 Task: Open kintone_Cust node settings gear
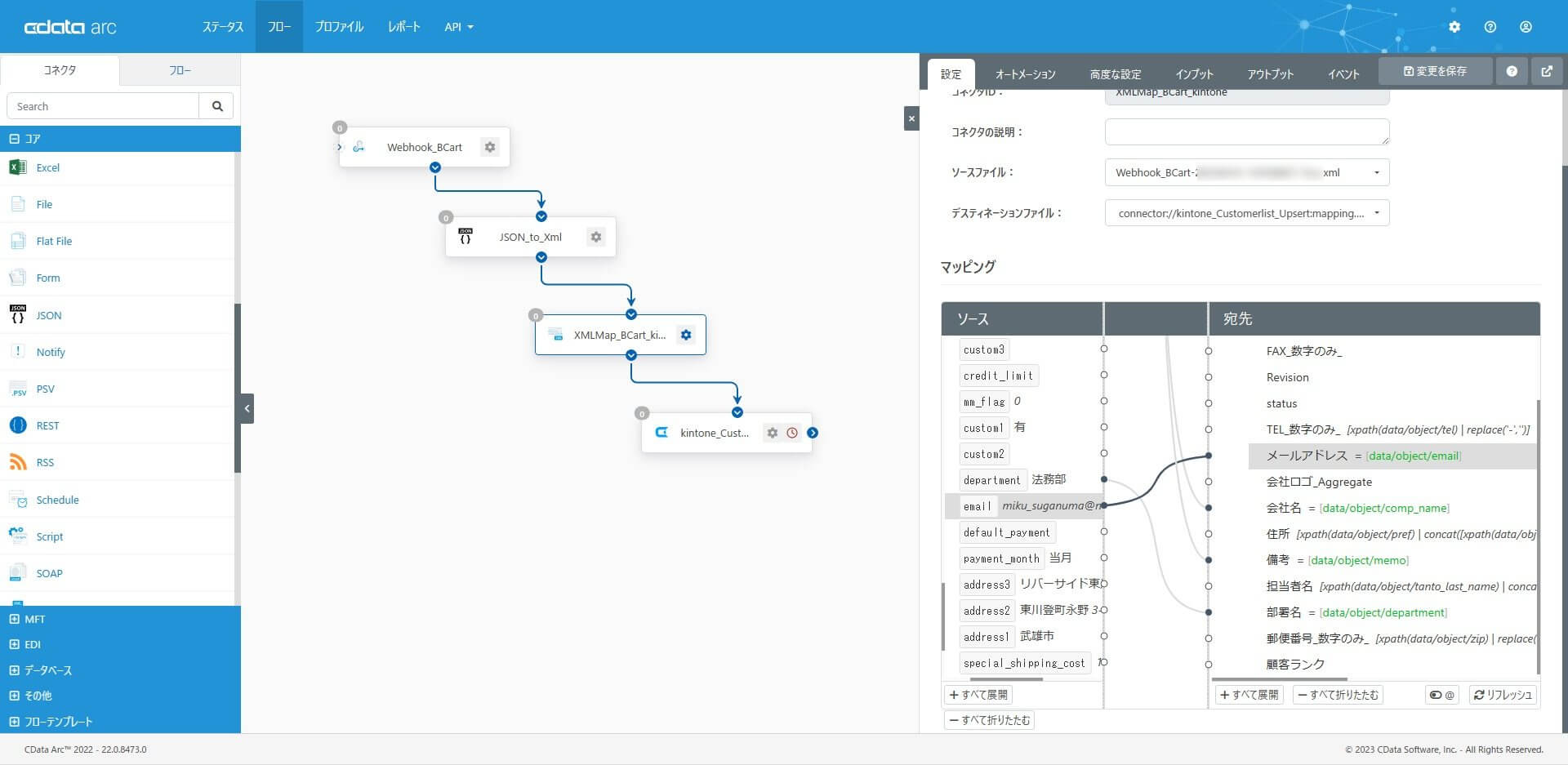click(x=773, y=433)
